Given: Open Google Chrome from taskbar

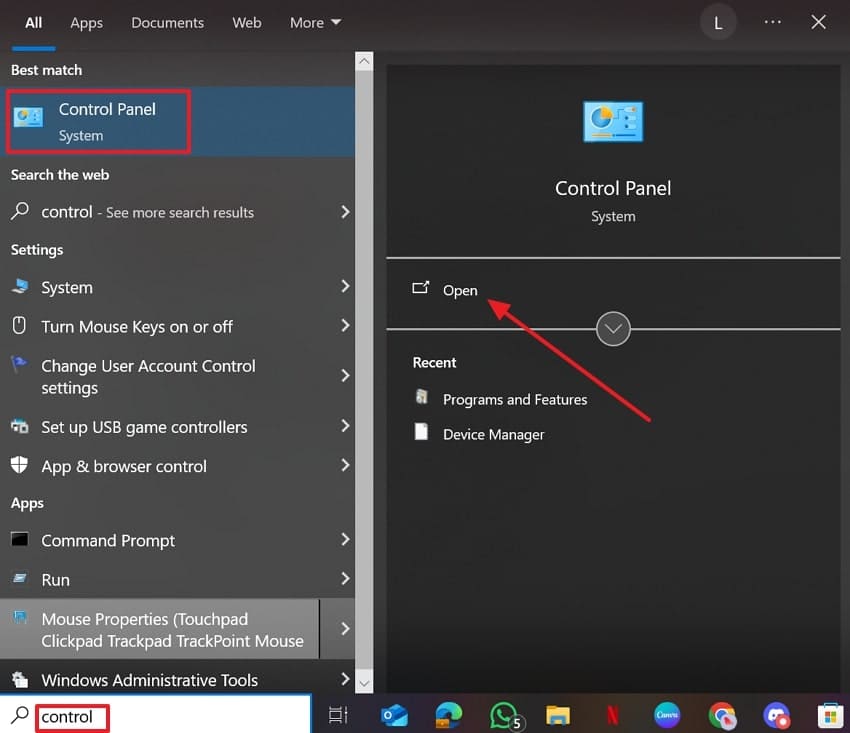Looking at the screenshot, I should tap(722, 716).
